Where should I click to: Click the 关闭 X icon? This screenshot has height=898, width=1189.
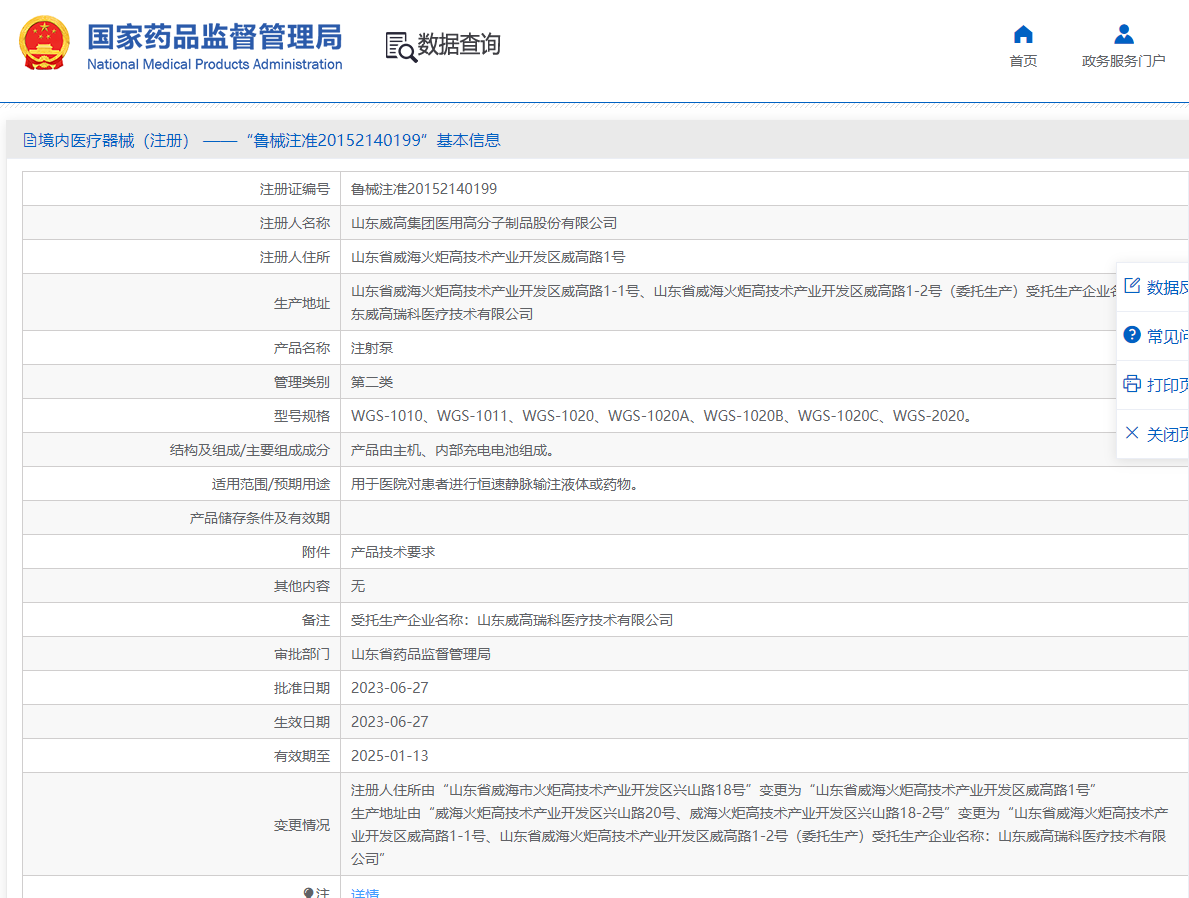pyautogui.click(x=1132, y=432)
